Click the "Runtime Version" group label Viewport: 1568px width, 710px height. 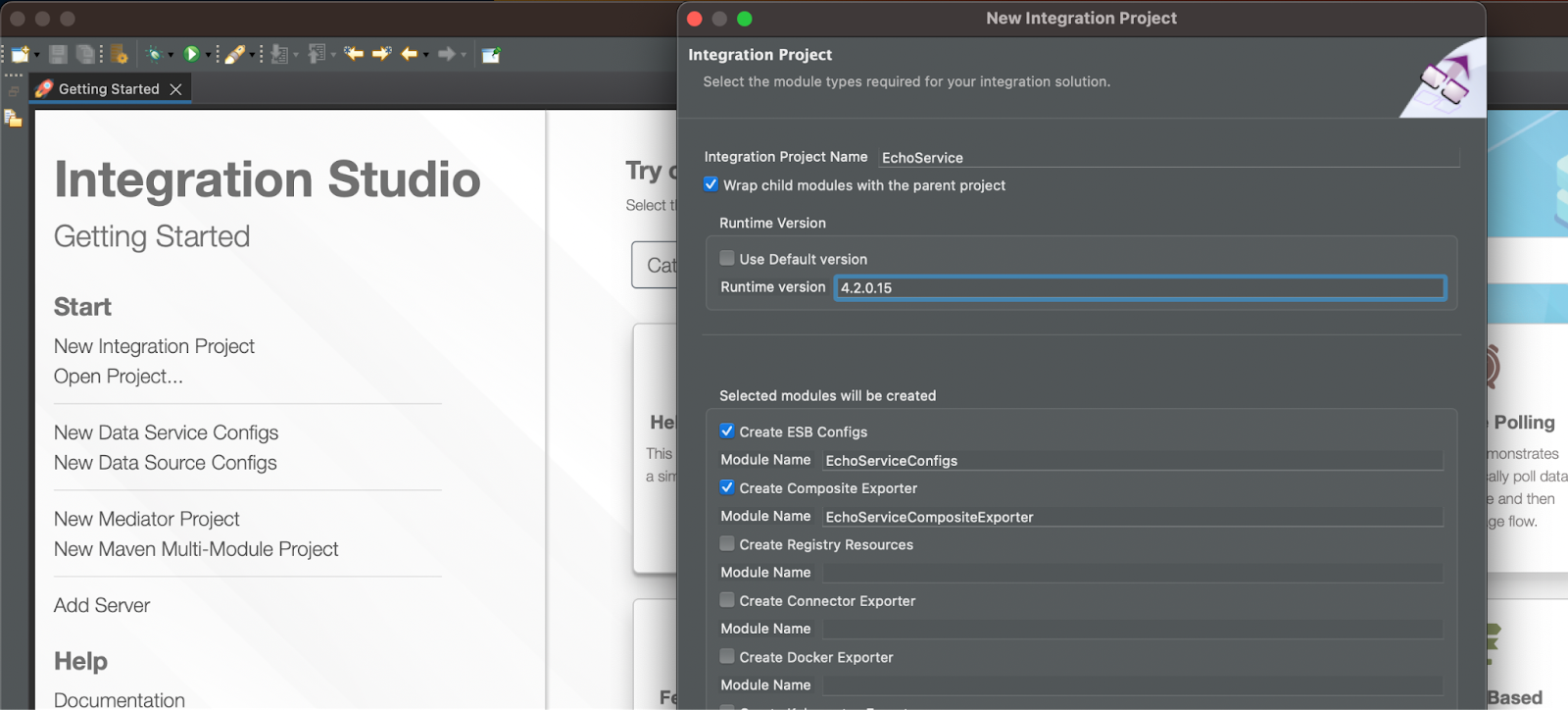point(772,223)
